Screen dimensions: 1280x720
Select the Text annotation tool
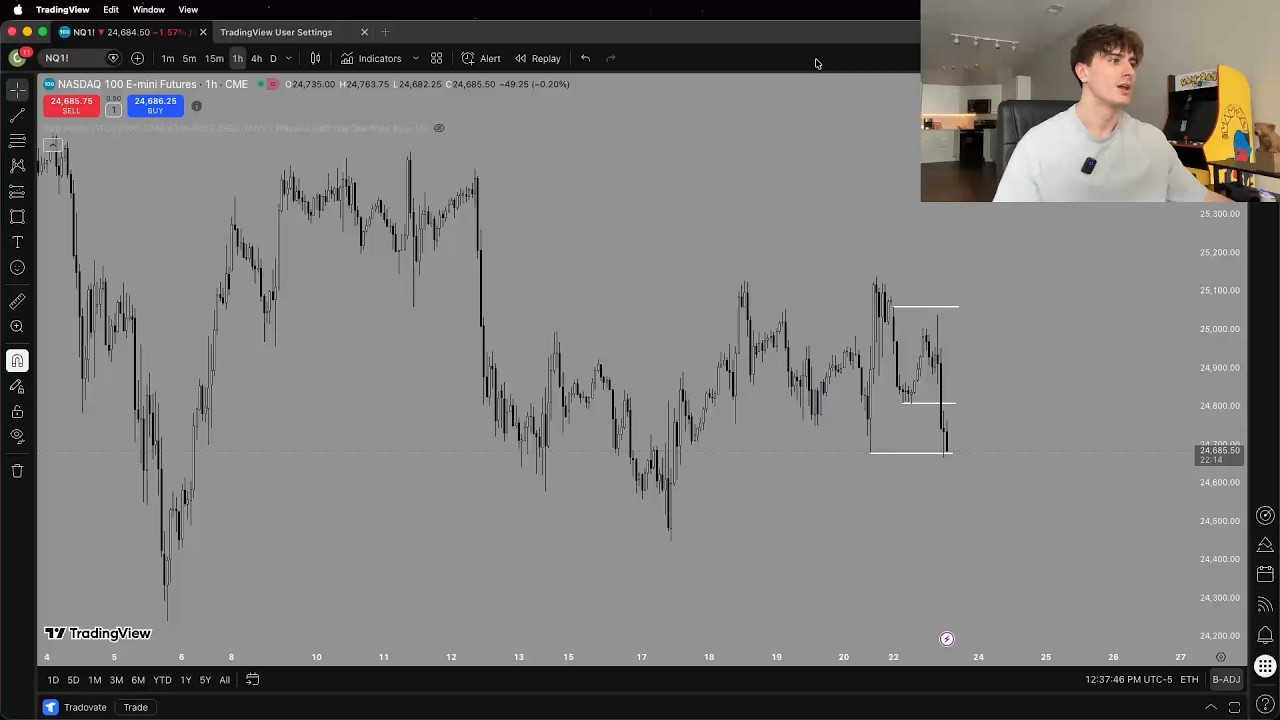click(x=17, y=242)
